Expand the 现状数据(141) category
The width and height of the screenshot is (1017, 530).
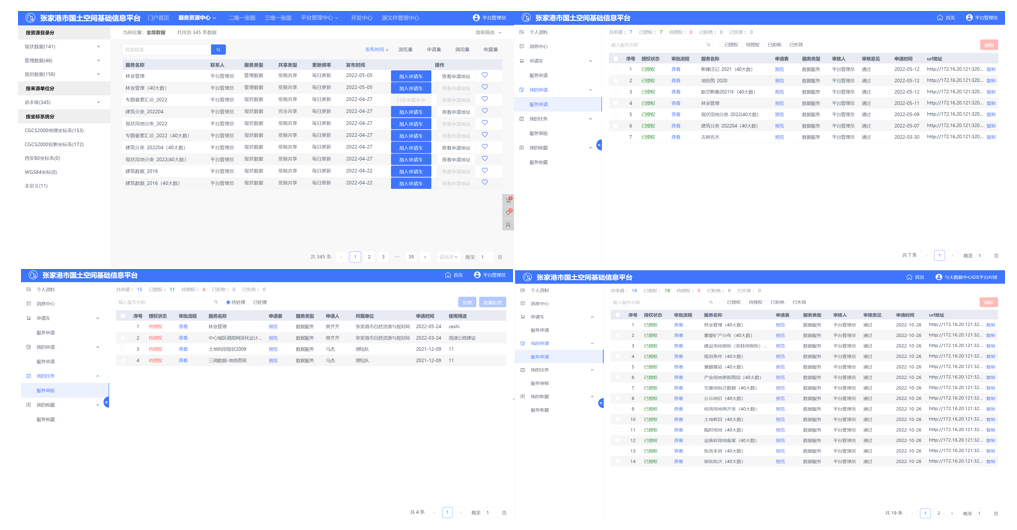[98, 46]
